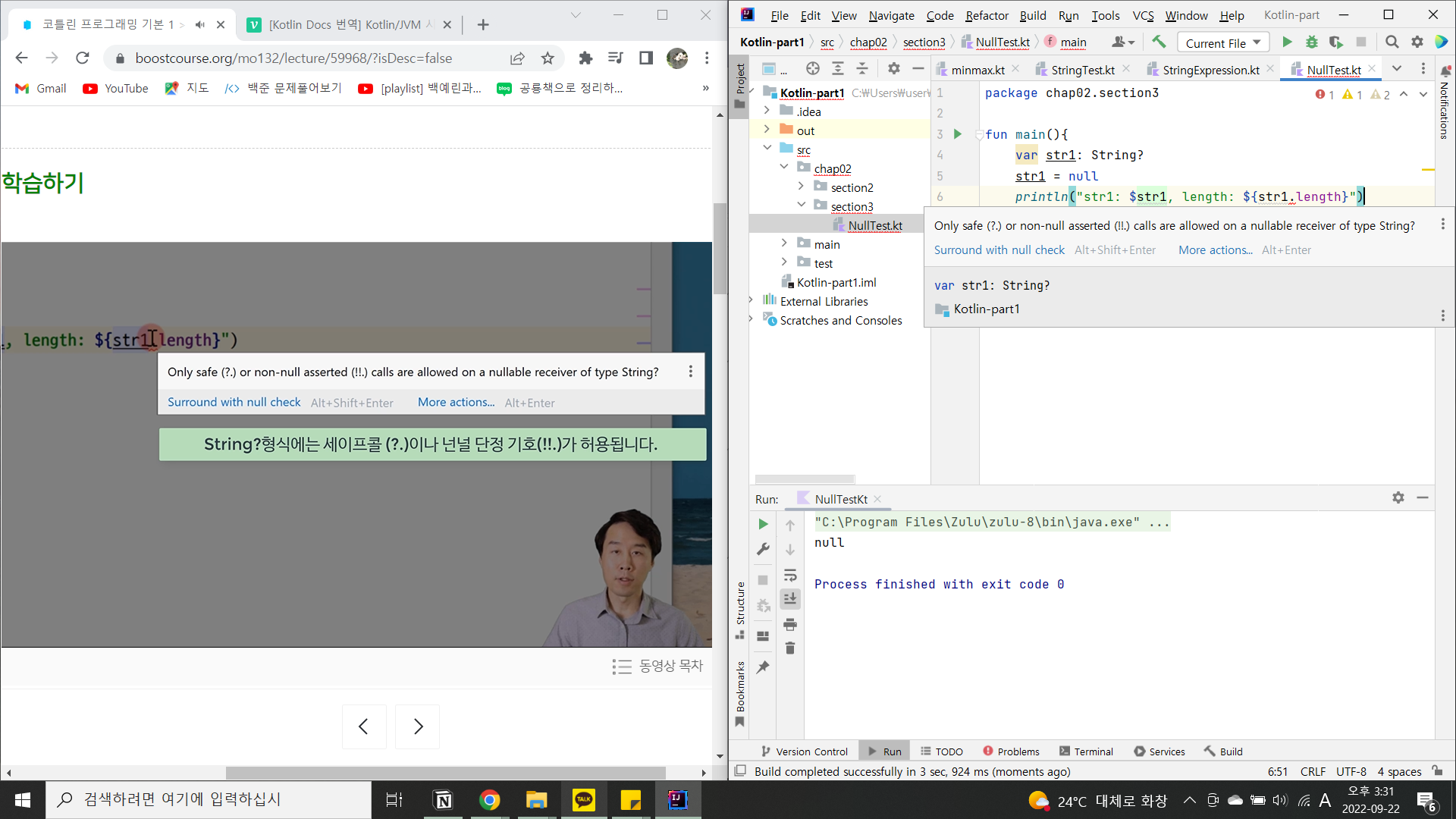Click the Debug bug icon in IntelliJ toolbar

1311,42
